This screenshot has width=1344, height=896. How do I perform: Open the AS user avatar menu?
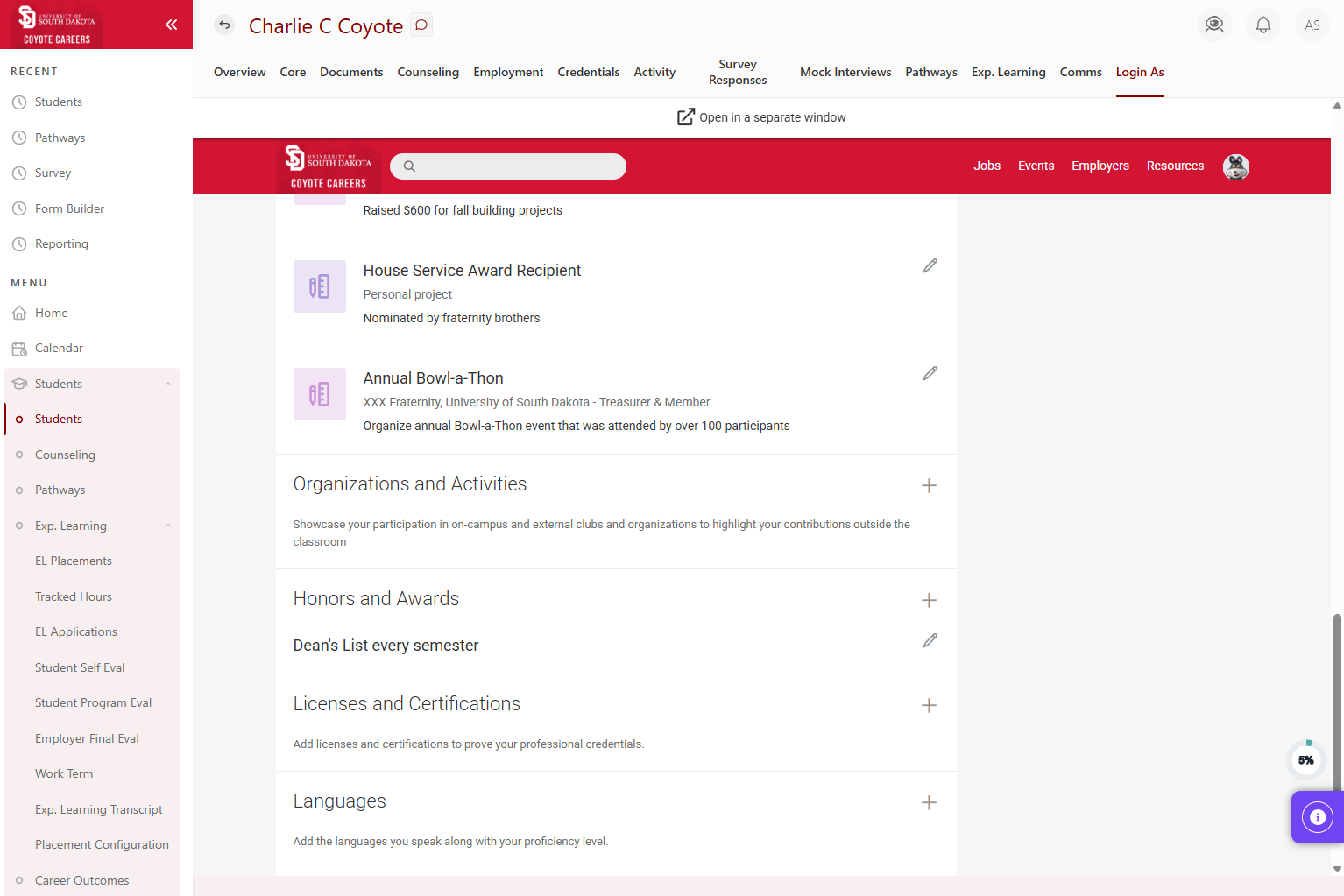coord(1312,25)
